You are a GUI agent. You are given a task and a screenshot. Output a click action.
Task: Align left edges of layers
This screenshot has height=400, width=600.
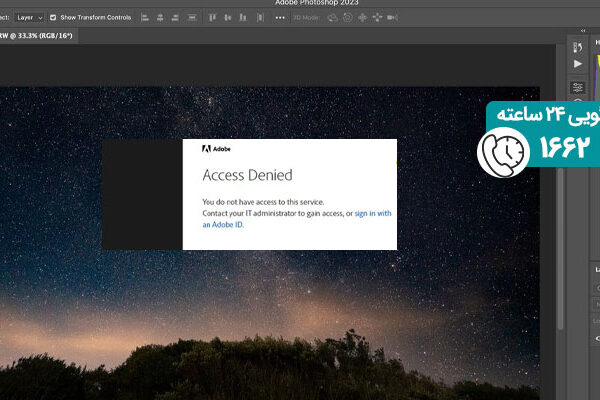pyautogui.click(x=145, y=18)
